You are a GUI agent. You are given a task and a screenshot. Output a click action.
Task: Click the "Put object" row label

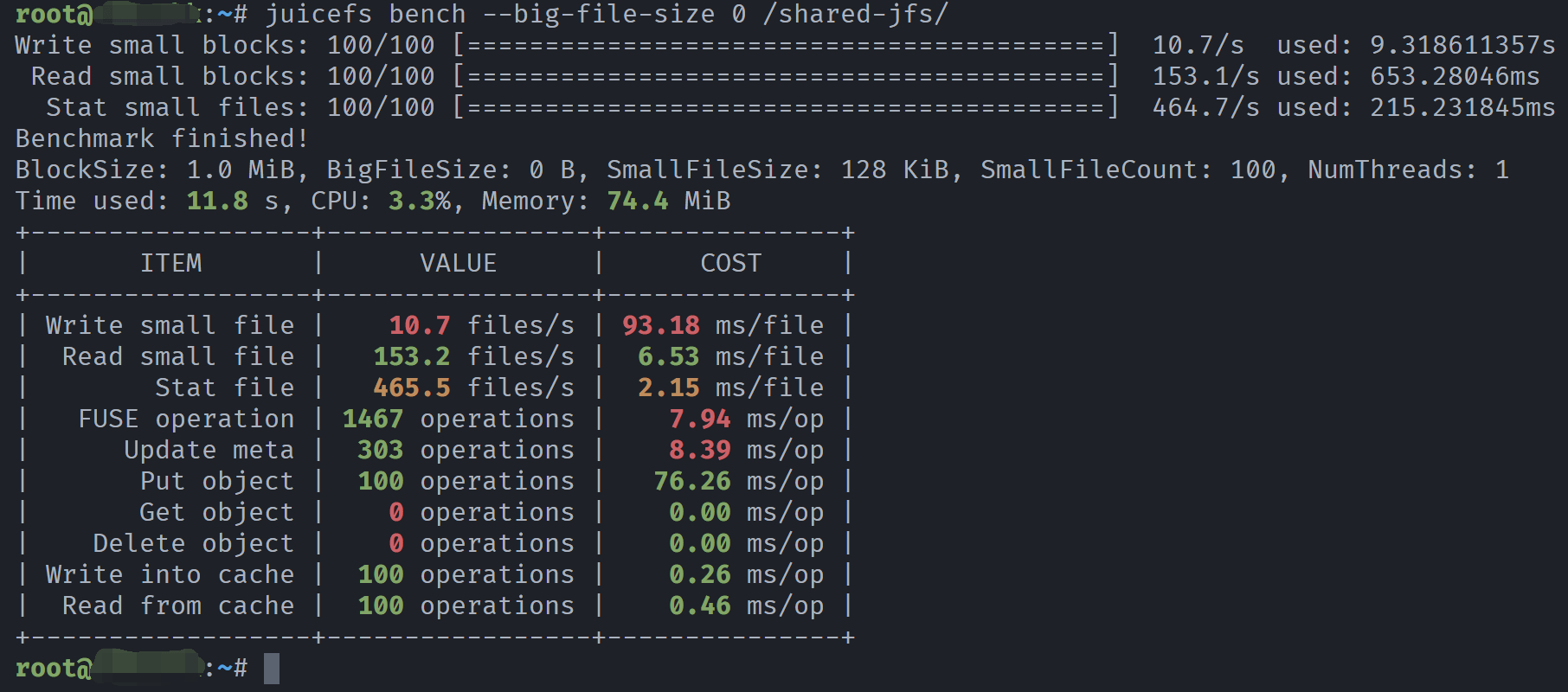[217, 482]
